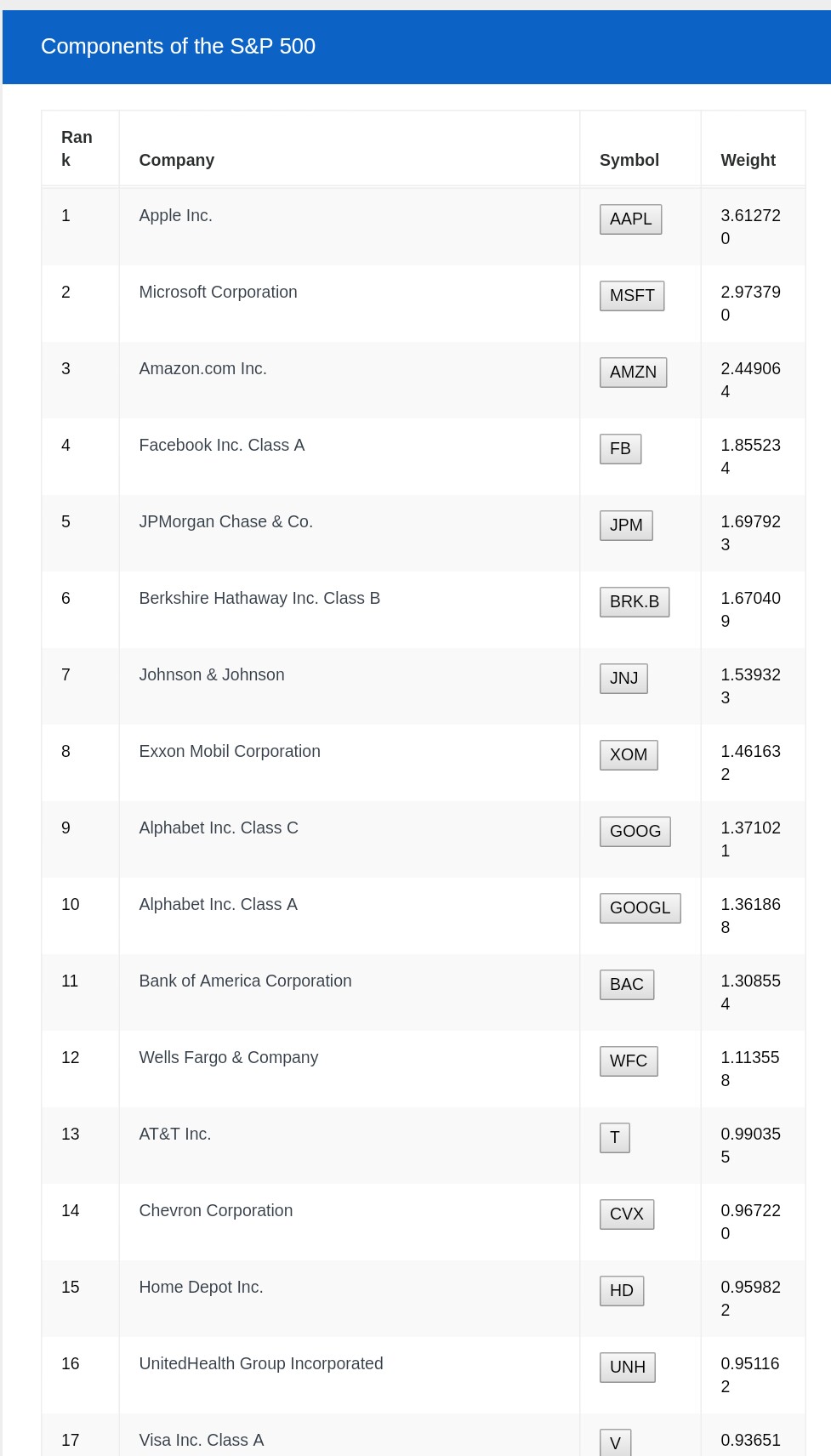Click the GOOG symbol button

pos(635,832)
